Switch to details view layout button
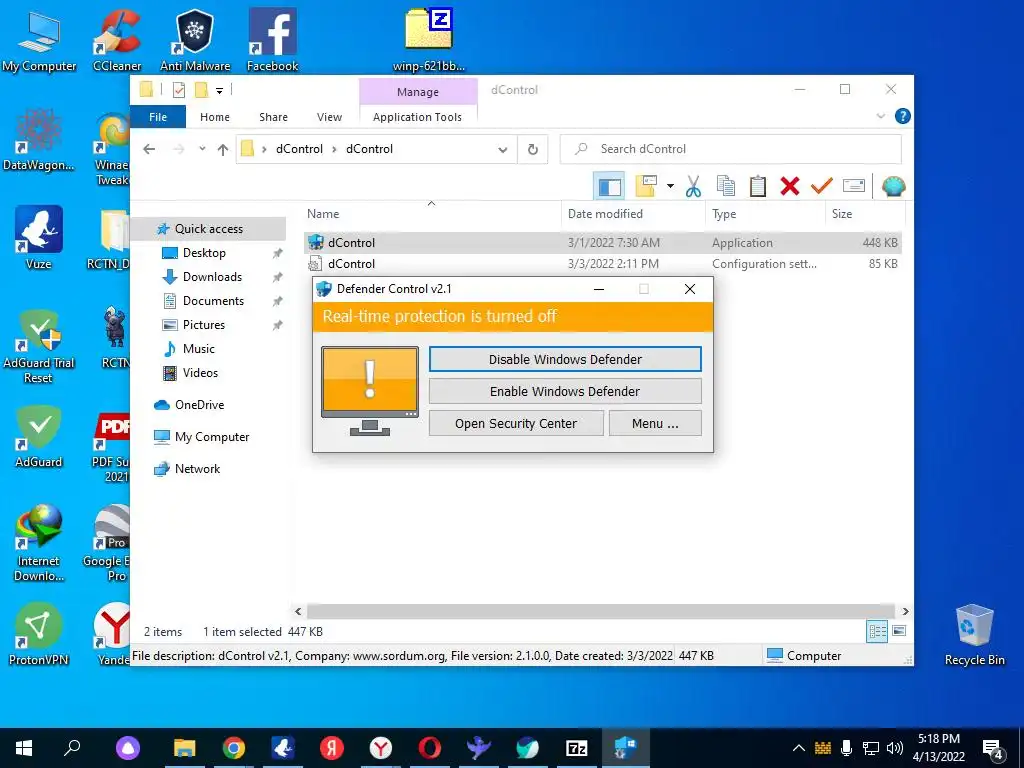This screenshot has width=1024, height=768. pos(877,631)
